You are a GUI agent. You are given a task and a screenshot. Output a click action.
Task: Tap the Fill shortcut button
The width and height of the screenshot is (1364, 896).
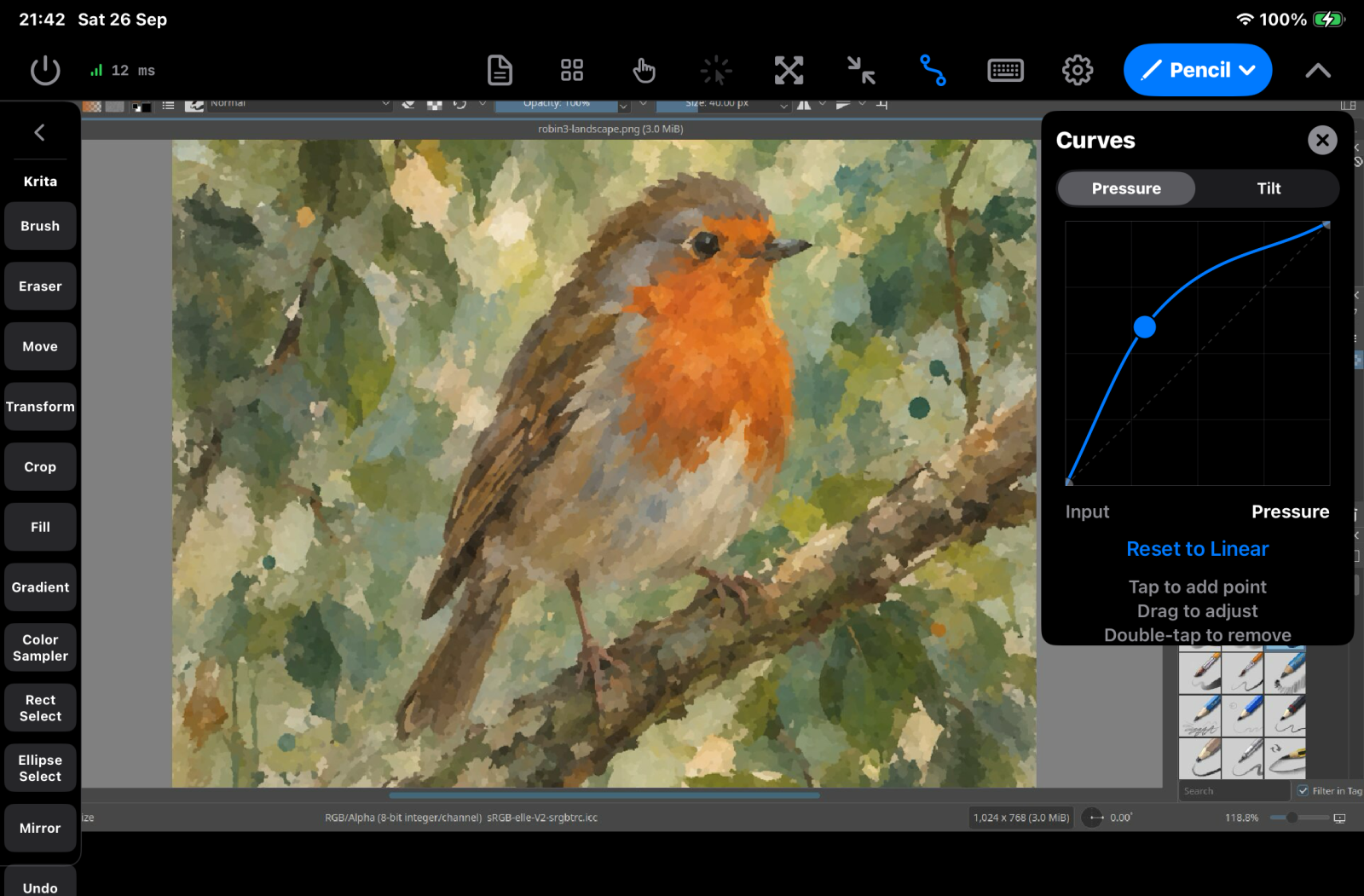click(x=40, y=528)
